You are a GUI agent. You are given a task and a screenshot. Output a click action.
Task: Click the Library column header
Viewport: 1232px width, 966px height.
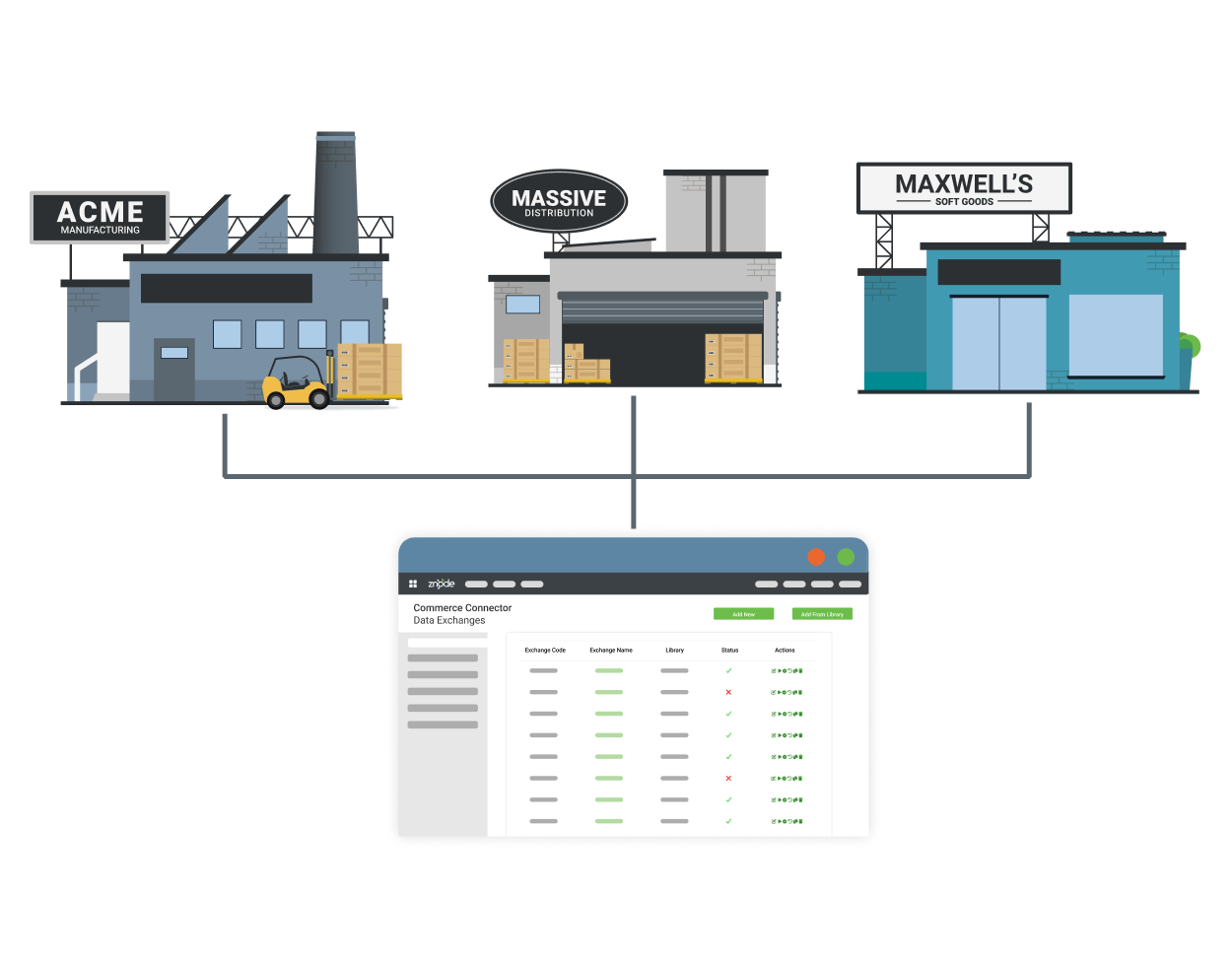point(675,651)
